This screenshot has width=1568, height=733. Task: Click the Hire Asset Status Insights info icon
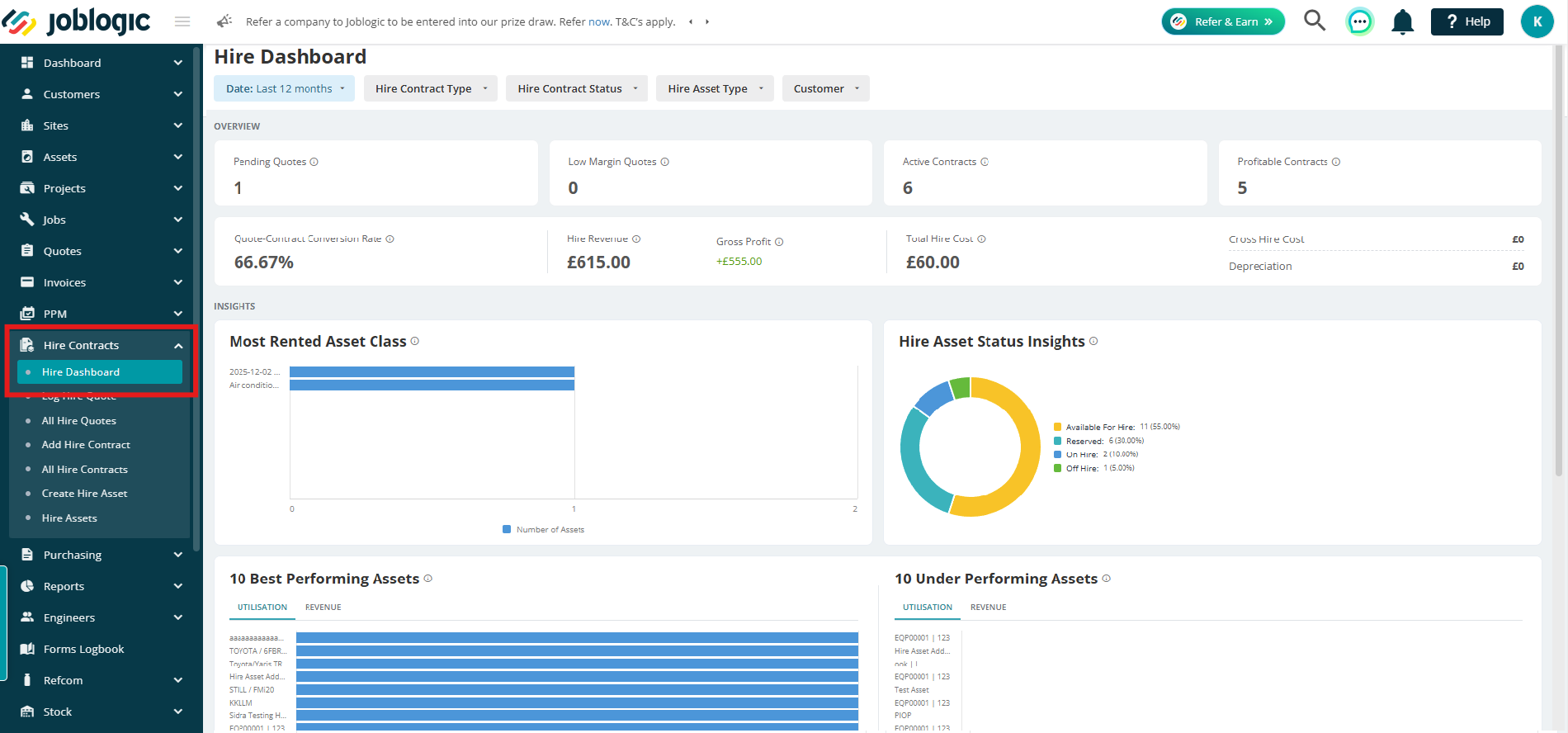(x=1093, y=341)
